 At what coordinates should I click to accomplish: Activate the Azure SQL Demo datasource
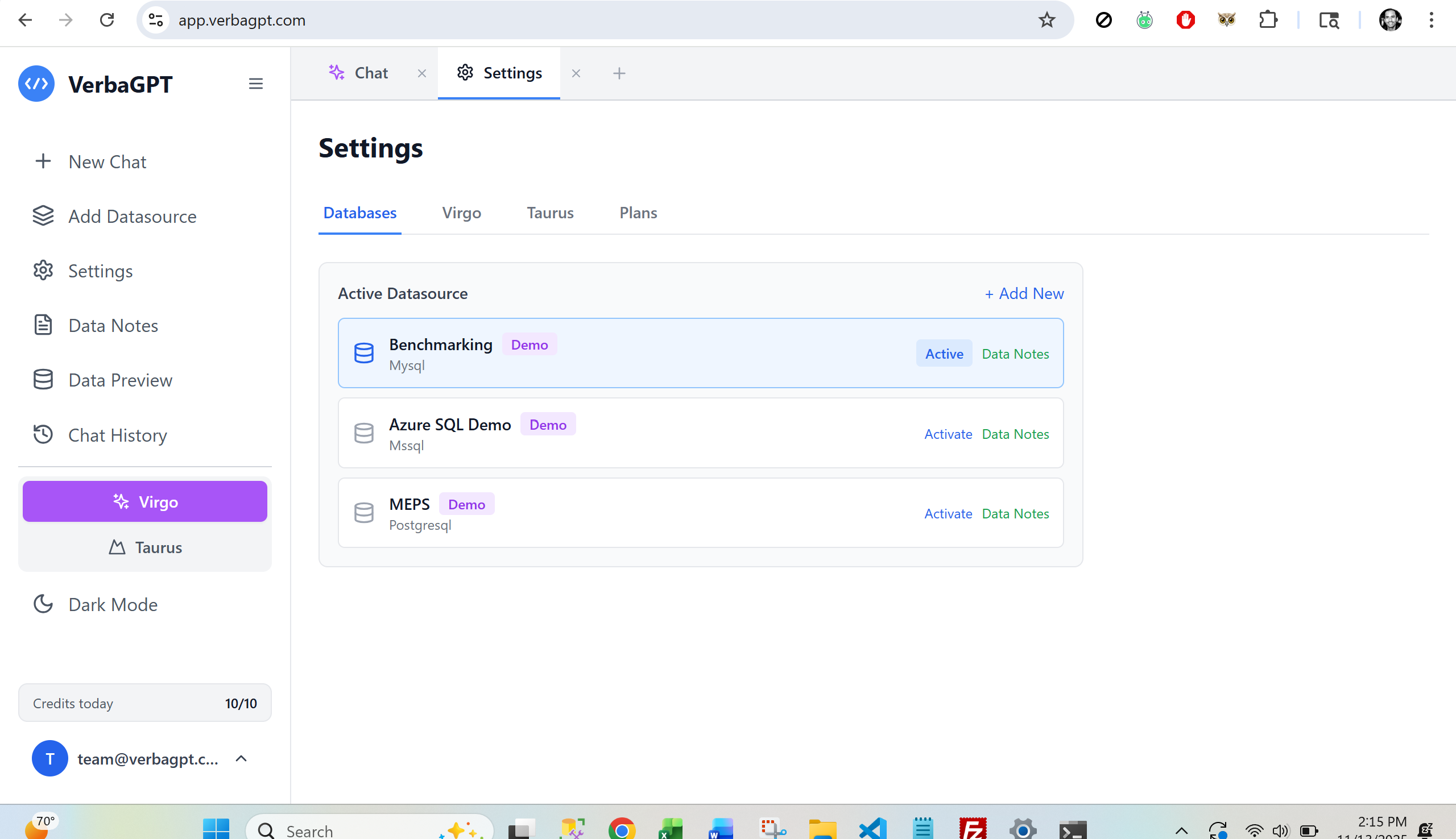coord(948,434)
